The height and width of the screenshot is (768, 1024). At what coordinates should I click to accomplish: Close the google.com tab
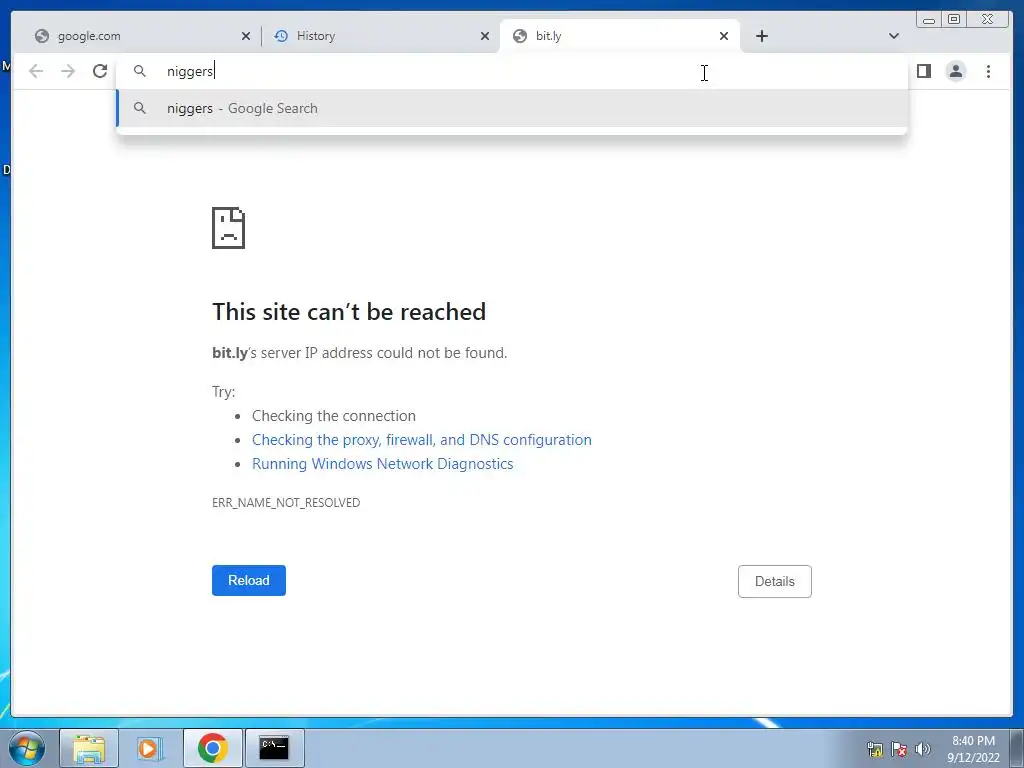point(246,36)
